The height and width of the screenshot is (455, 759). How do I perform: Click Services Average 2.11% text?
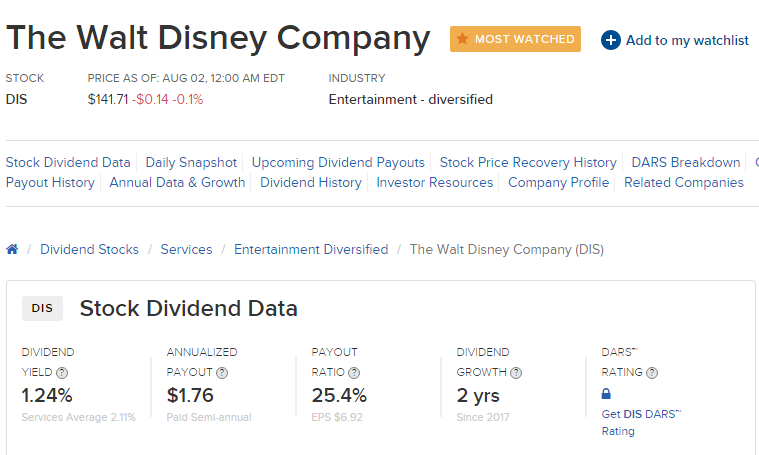pos(78,417)
